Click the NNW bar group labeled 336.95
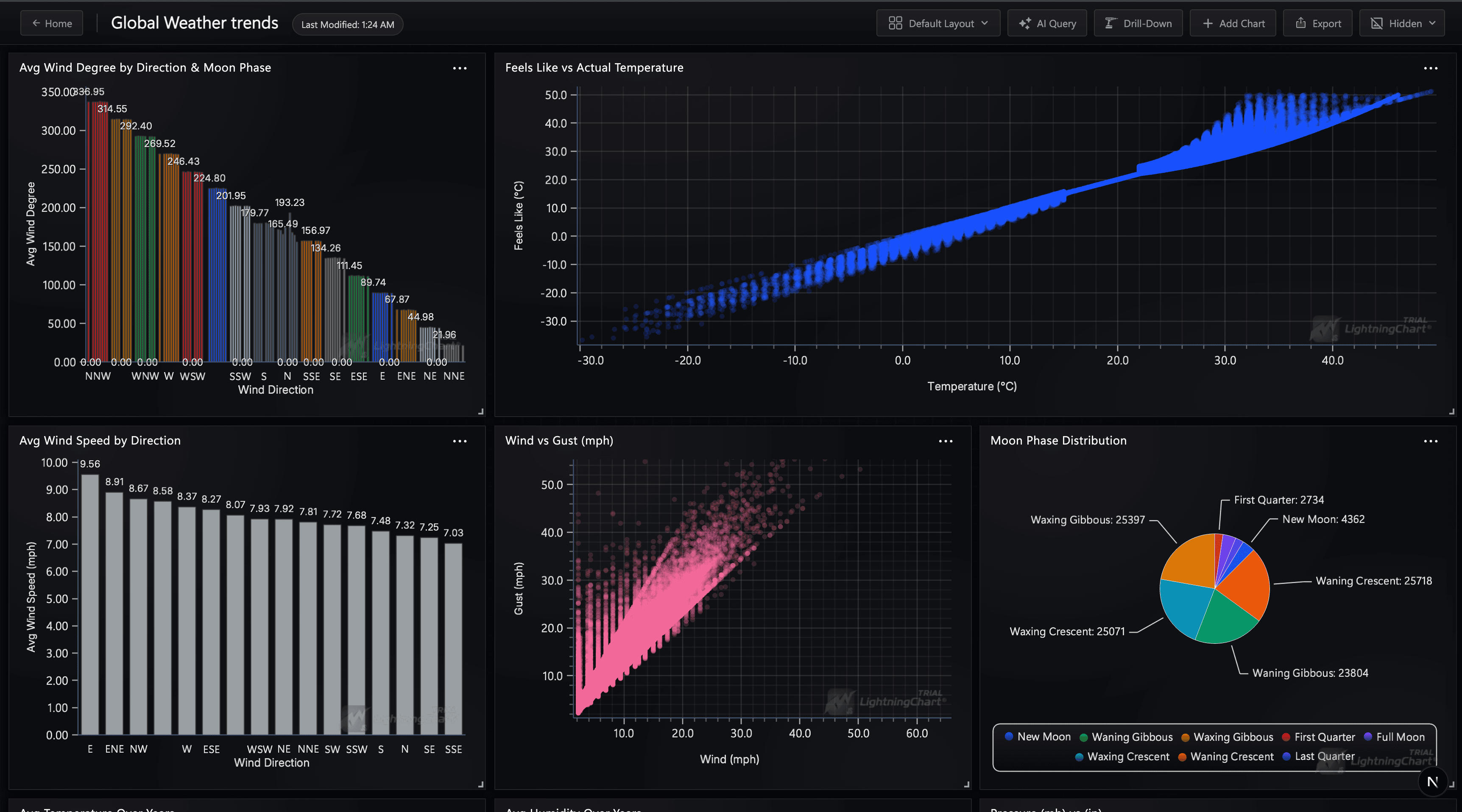 98,231
